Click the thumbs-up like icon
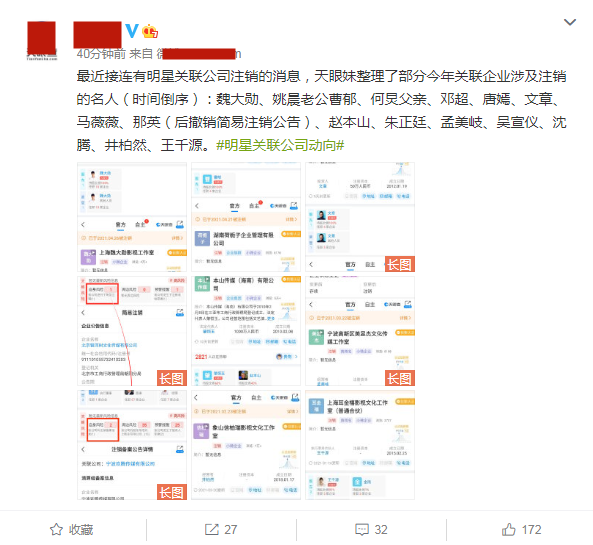The width and height of the screenshot is (593, 545). (x=508, y=529)
